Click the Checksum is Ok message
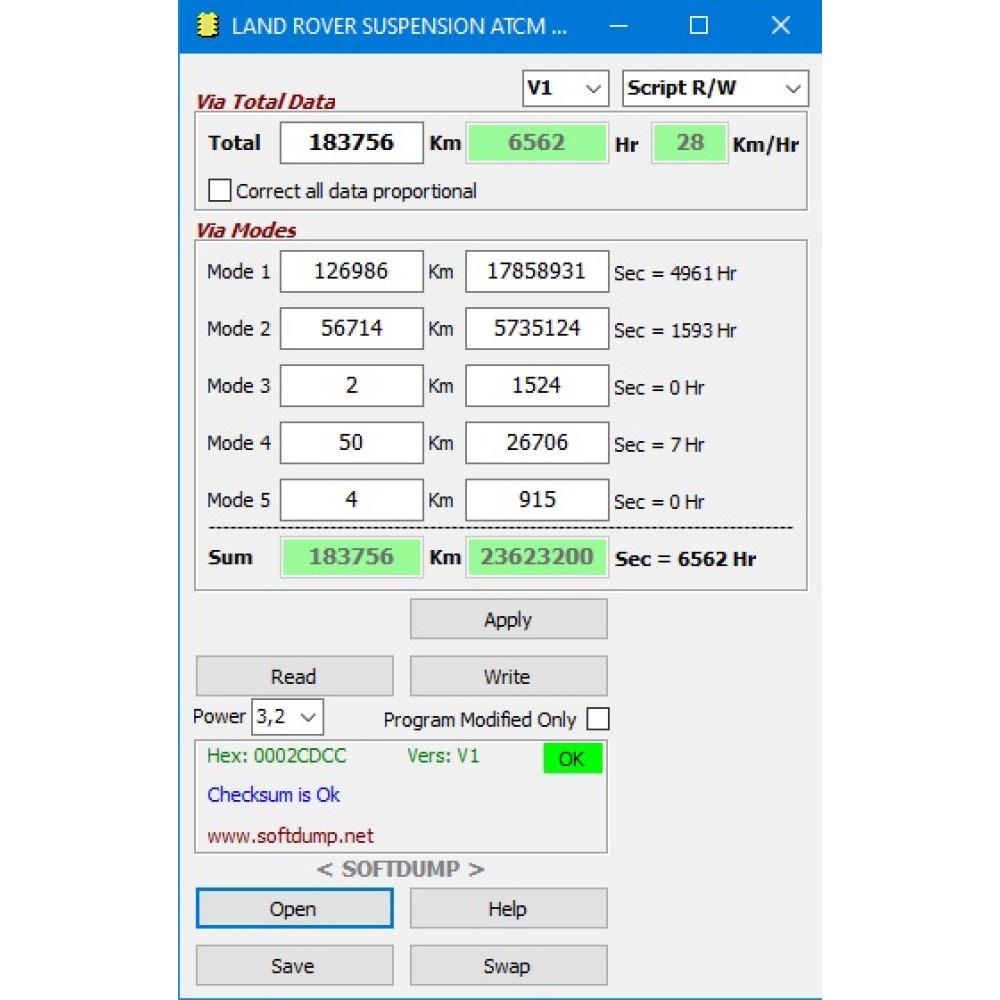This screenshot has width=1000, height=1000. pos(274,795)
